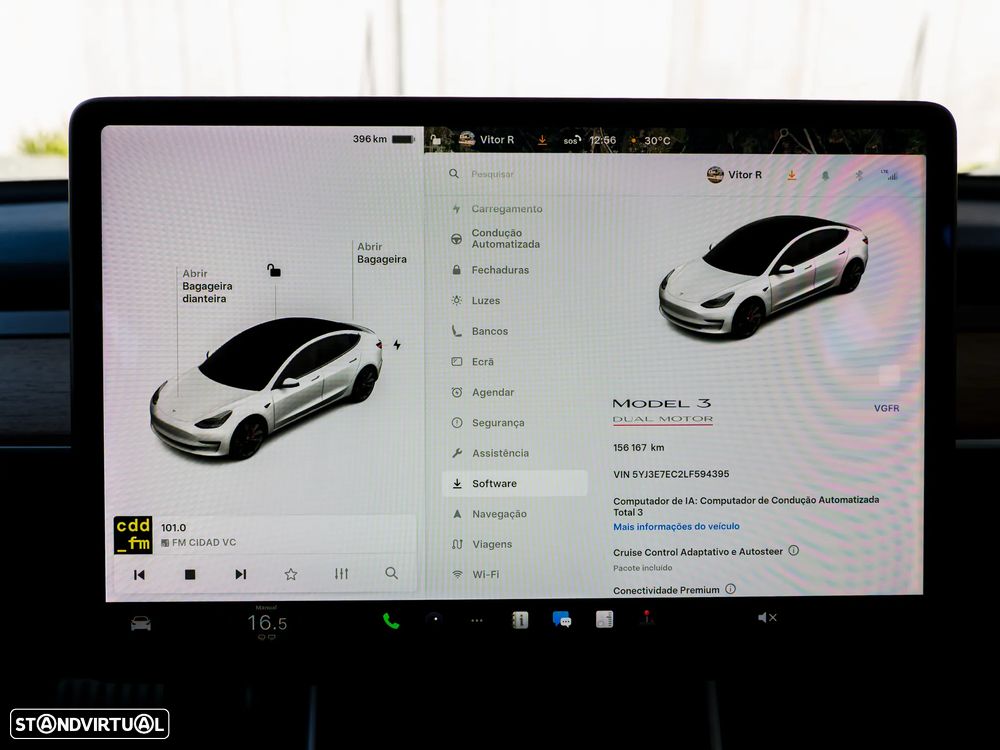Tap the white Model 3 car image on left panel
1000x750 pixels.
(x=267, y=388)
